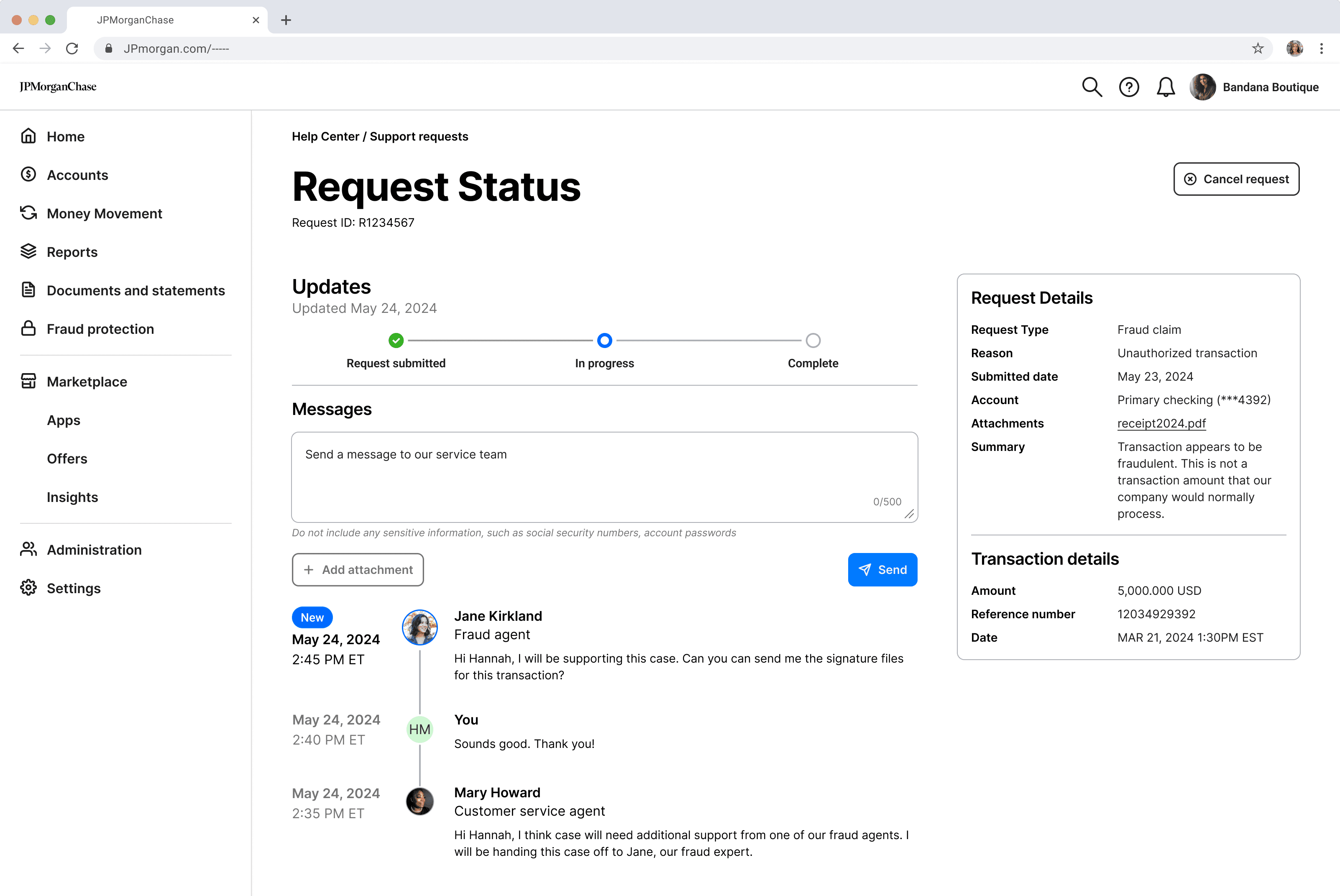The height and width of the screenshot is (896, 1340).
Task: Open browser three-dot menu
Action: click(1321, 49)
